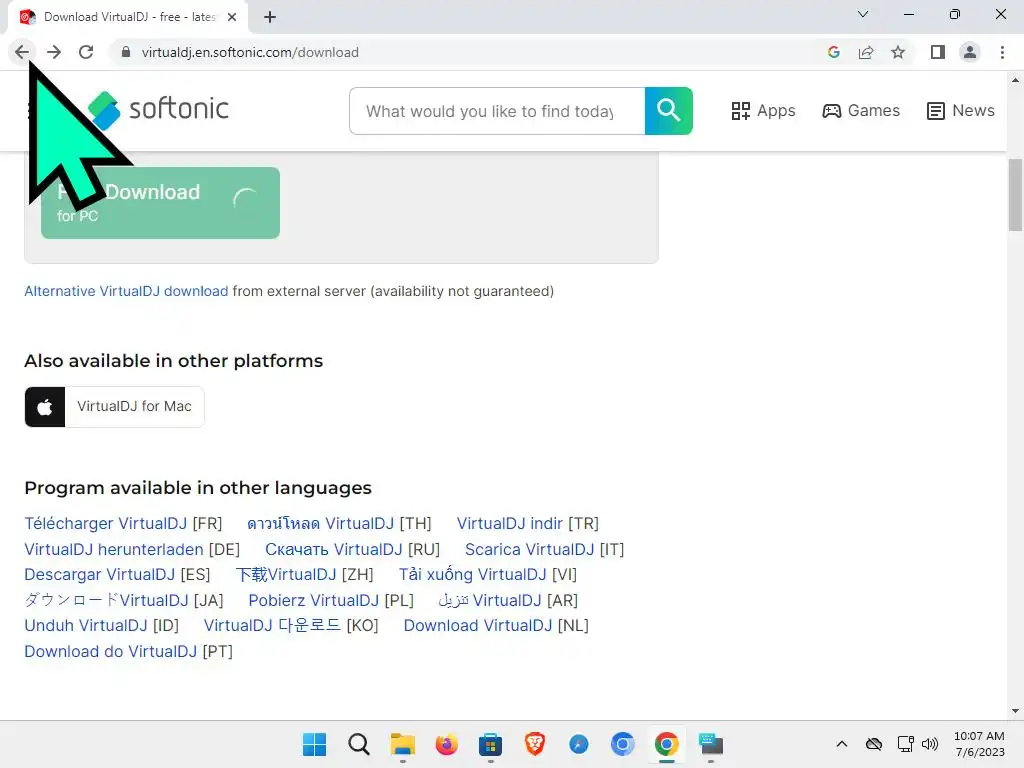Go to Softonic home logo
Image resolution: width=1024 pixels, height=768 pixels.
point(158,110)
